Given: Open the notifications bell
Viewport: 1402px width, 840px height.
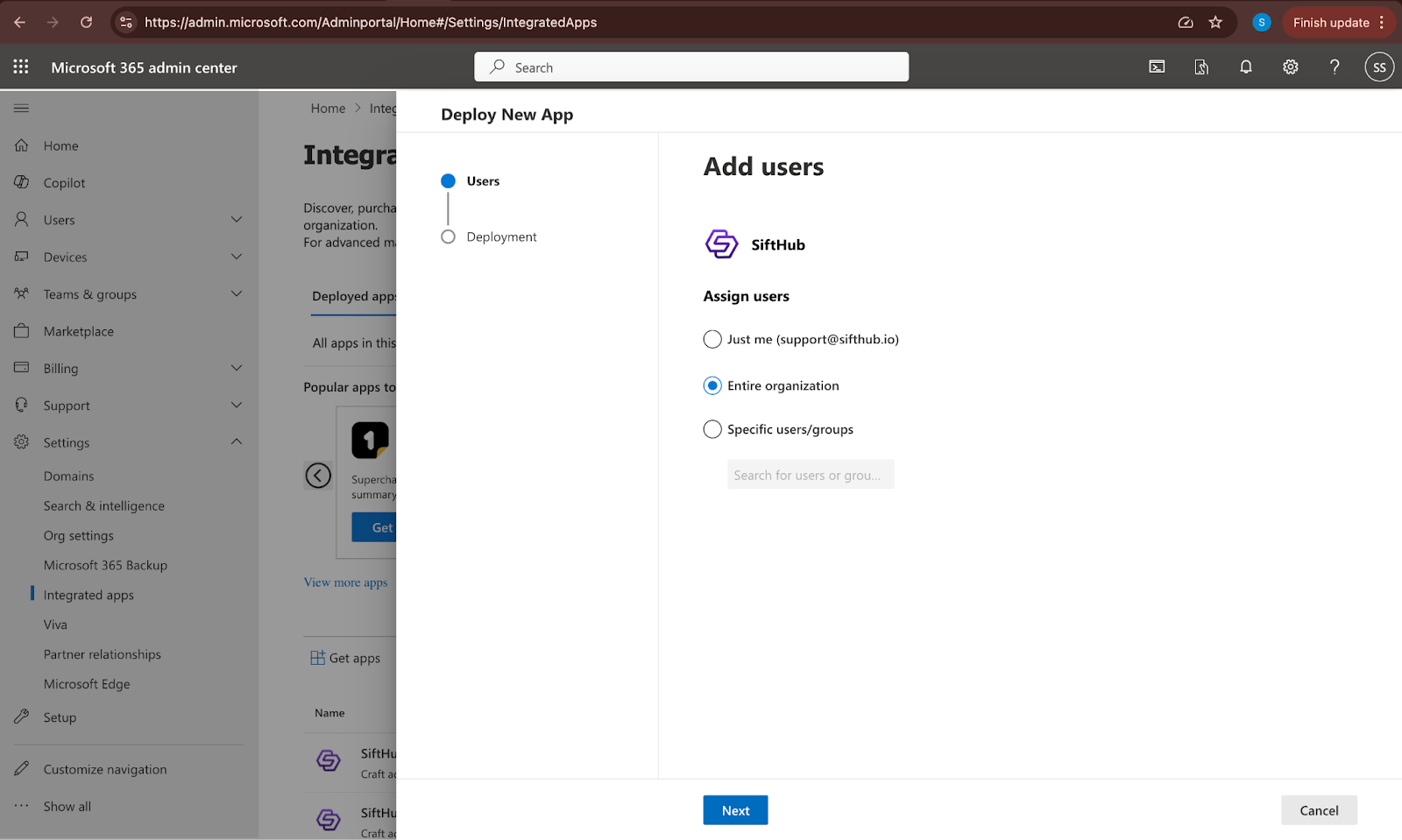Looking at the screenshot, I should tap(1245, 67).
